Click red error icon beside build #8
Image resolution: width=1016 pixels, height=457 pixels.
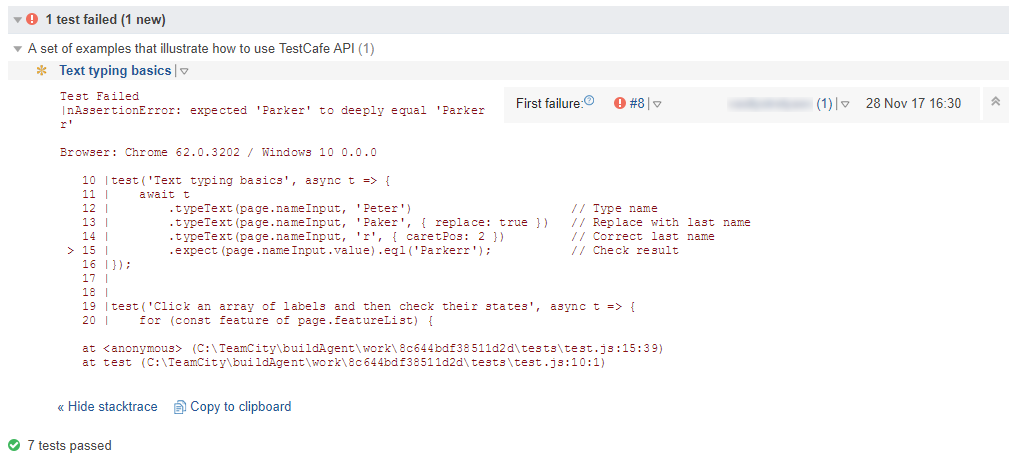(619, 103)
